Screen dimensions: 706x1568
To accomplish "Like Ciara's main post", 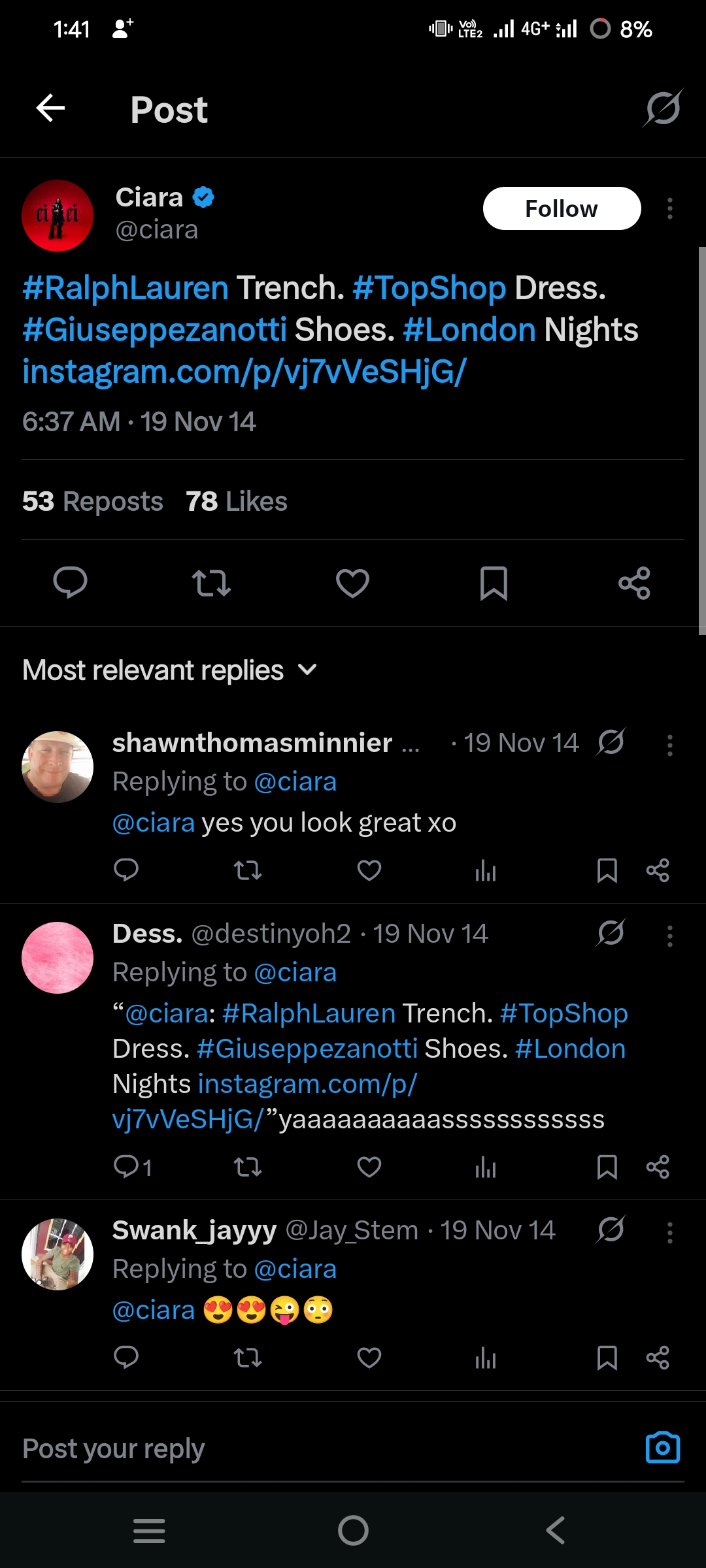I will (352, 583).
